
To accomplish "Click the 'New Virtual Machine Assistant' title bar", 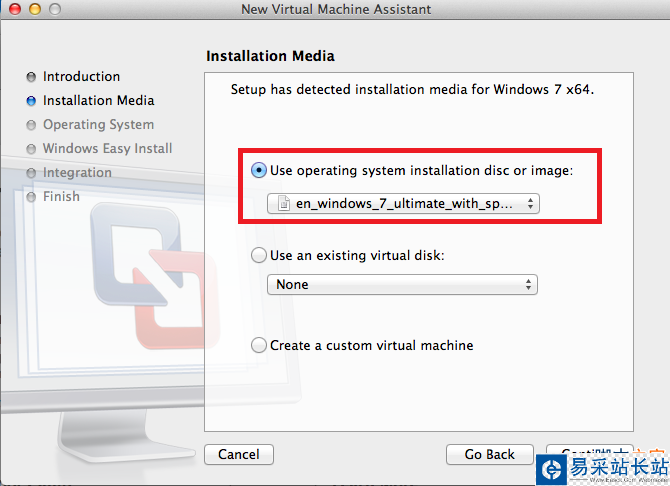I will coord(336,9).
